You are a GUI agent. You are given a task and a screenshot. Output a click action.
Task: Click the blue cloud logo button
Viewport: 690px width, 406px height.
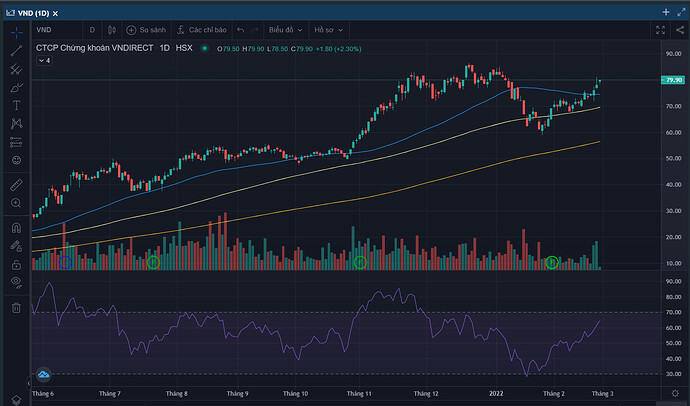[44, 374]
